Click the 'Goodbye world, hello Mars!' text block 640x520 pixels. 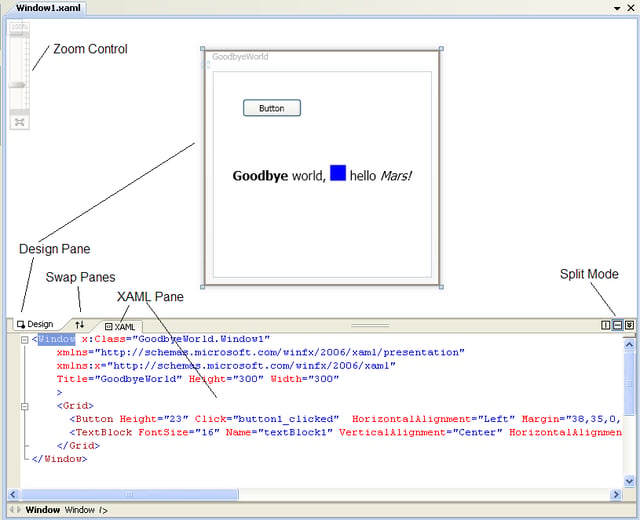click(x=322, y=176)
